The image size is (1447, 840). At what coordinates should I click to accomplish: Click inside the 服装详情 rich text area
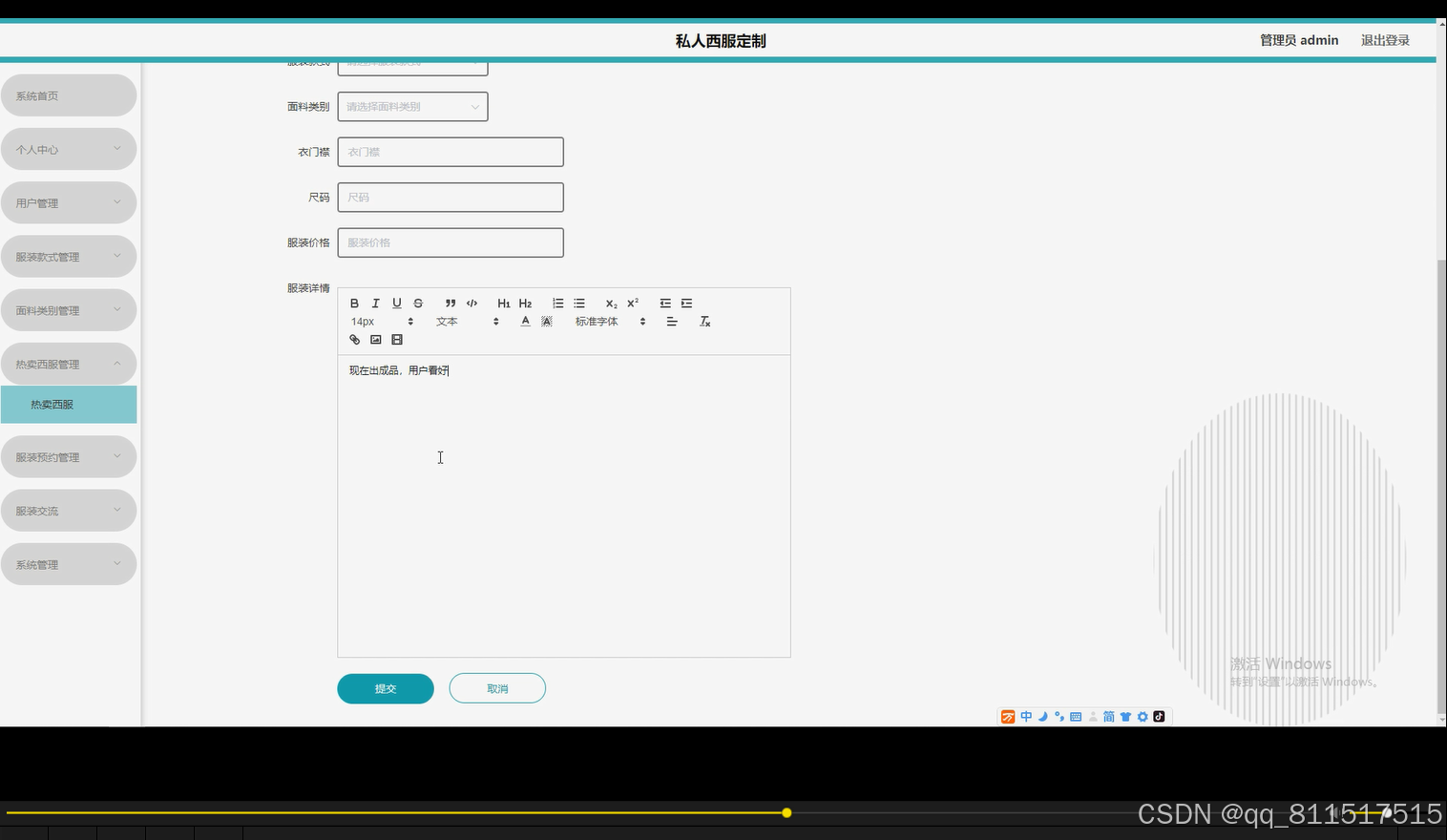tap(564, 506)
